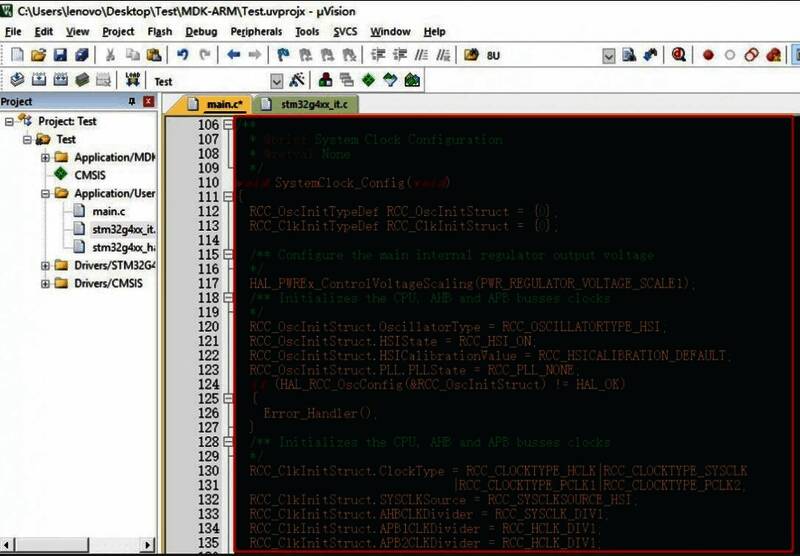This screenshot has height=556, width=800.
Task: Click the Open file folder icon
Action: click(38, 55)
